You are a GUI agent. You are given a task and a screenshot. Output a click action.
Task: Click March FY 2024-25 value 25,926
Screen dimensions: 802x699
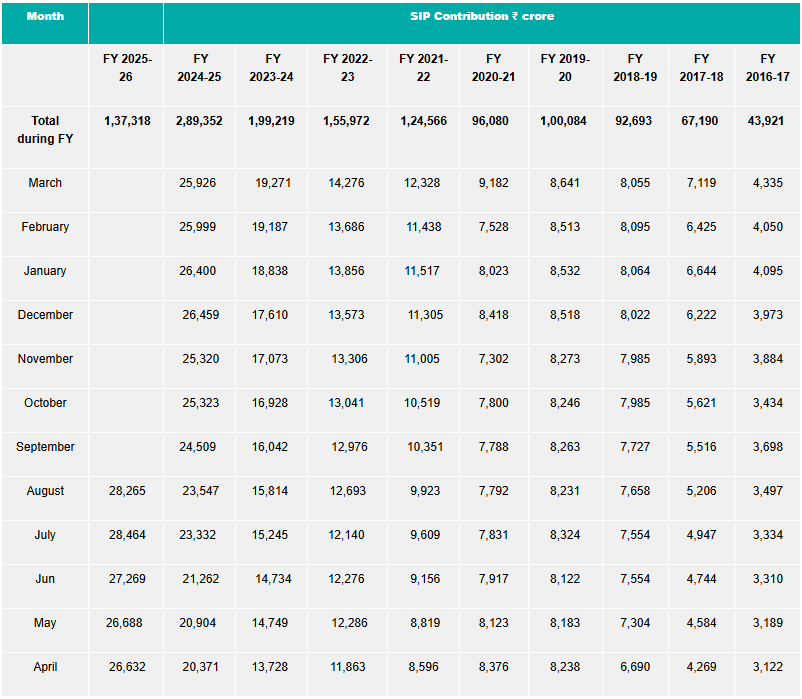(199, 183)
